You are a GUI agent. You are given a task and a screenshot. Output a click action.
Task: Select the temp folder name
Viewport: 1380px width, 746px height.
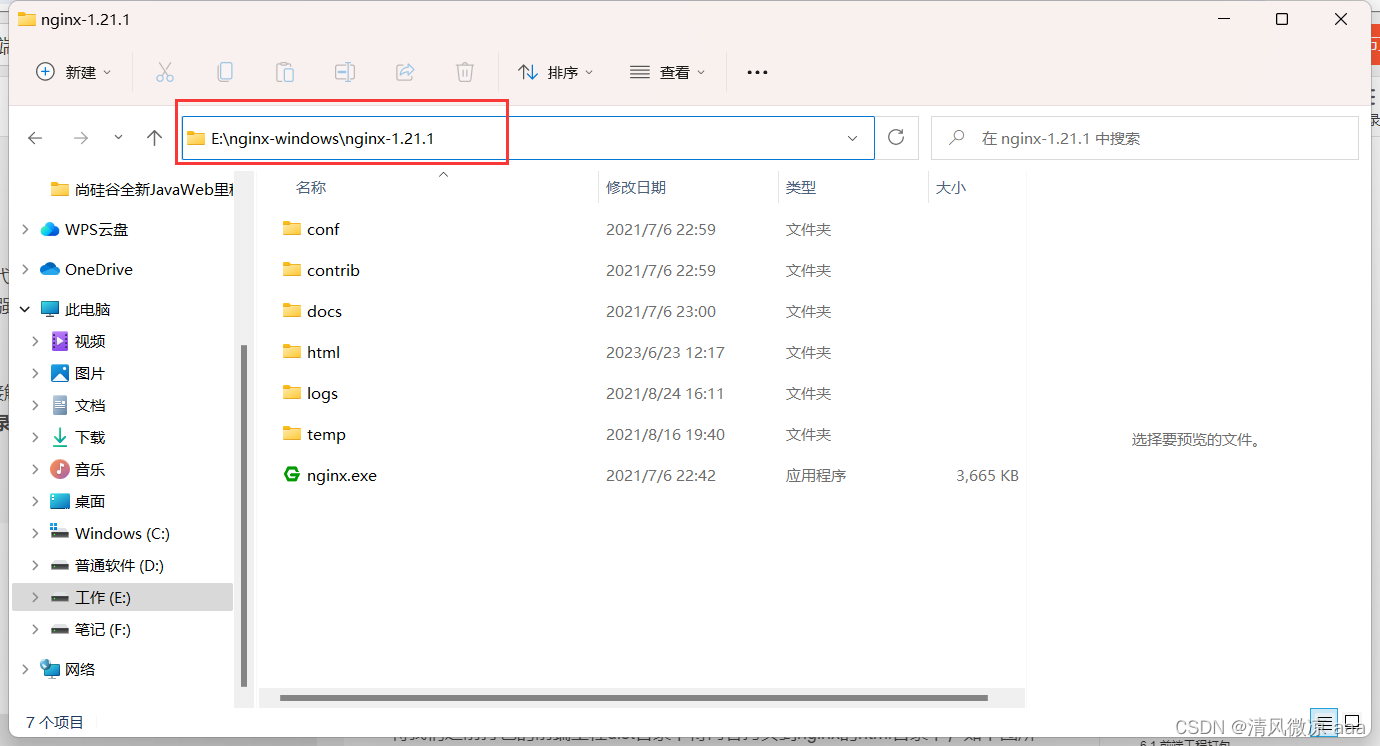[326, 434]
